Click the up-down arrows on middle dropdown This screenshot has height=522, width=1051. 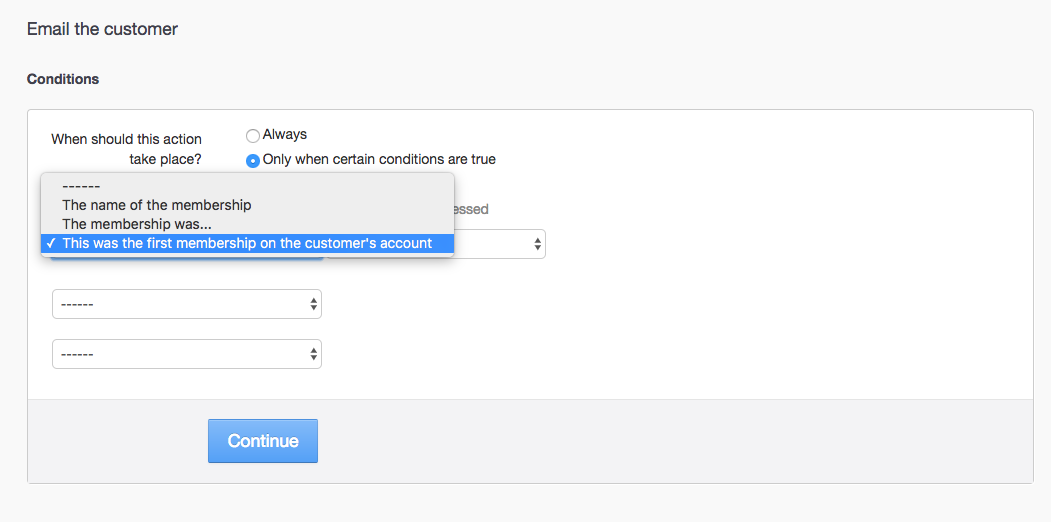pos(314,304)
